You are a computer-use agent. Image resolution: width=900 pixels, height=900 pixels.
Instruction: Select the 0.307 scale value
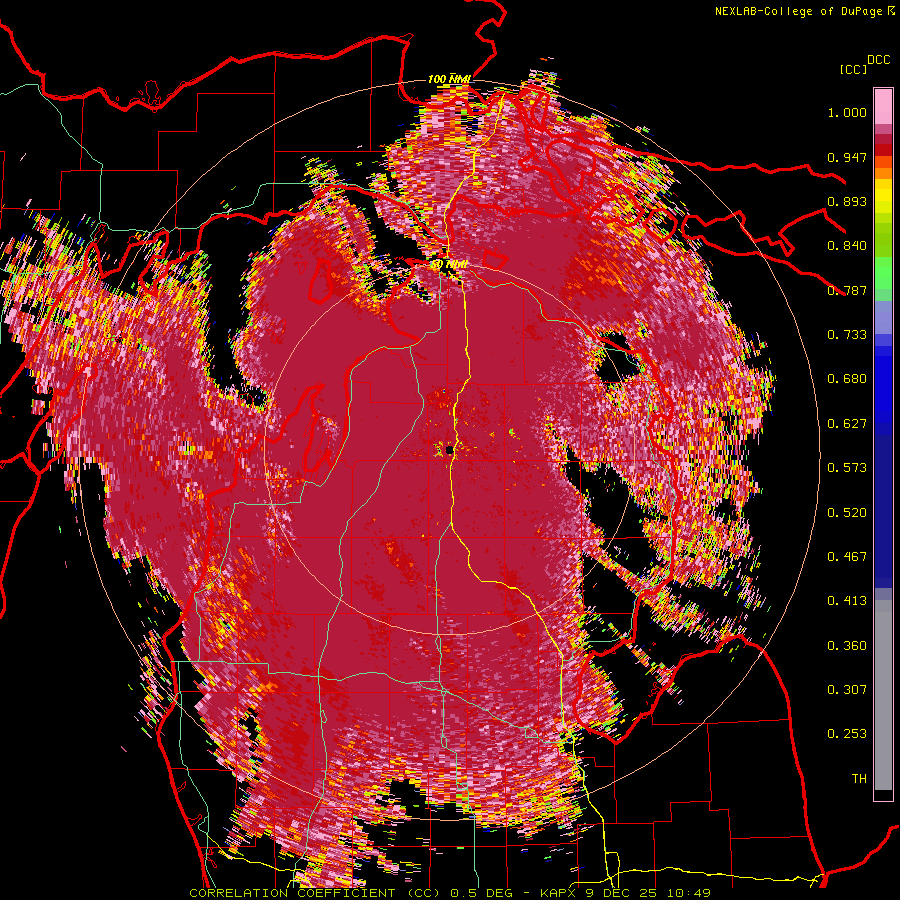point(847,690)
